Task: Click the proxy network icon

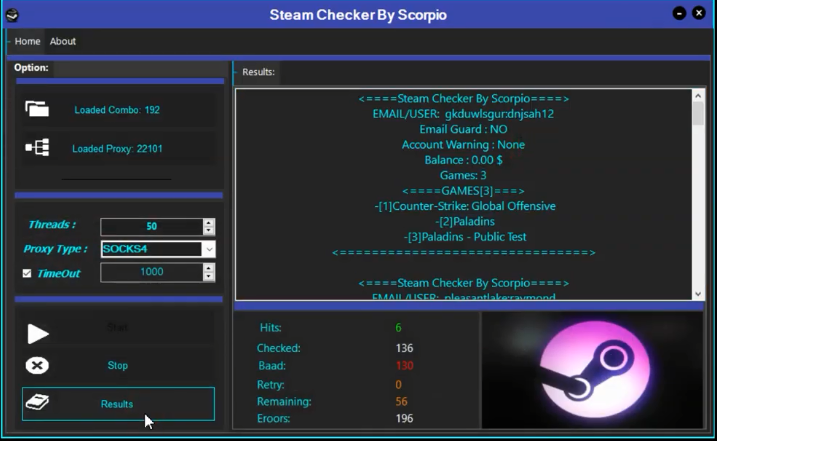Action: tap(37, 148)
